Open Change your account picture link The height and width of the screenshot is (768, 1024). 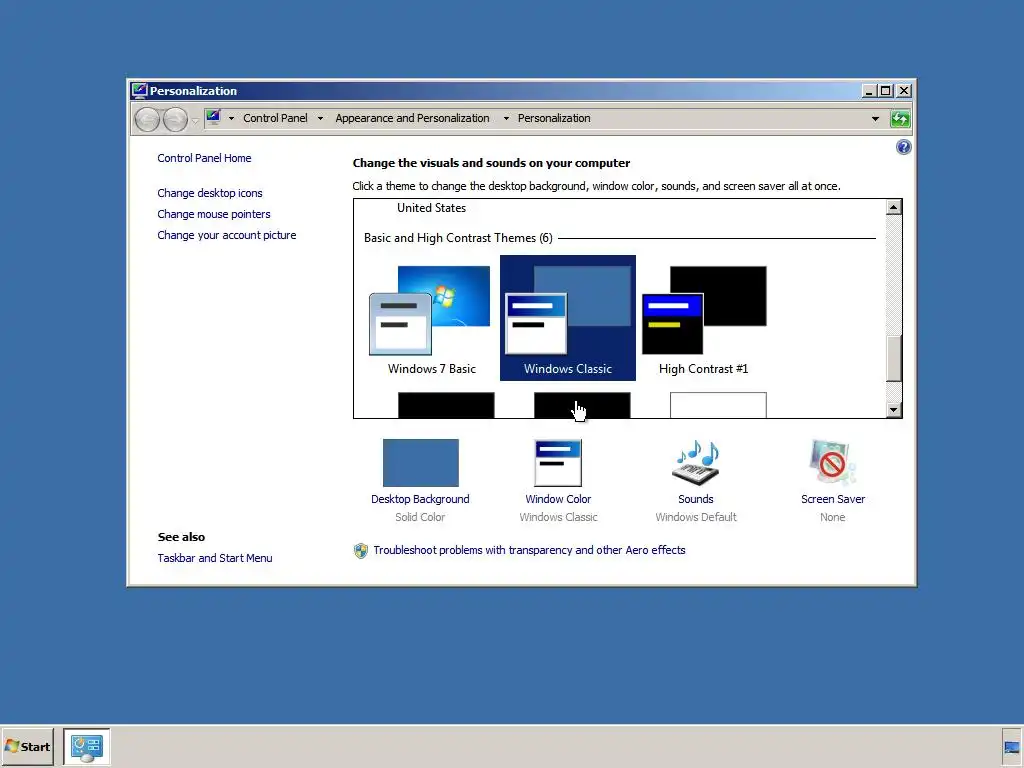227,235
